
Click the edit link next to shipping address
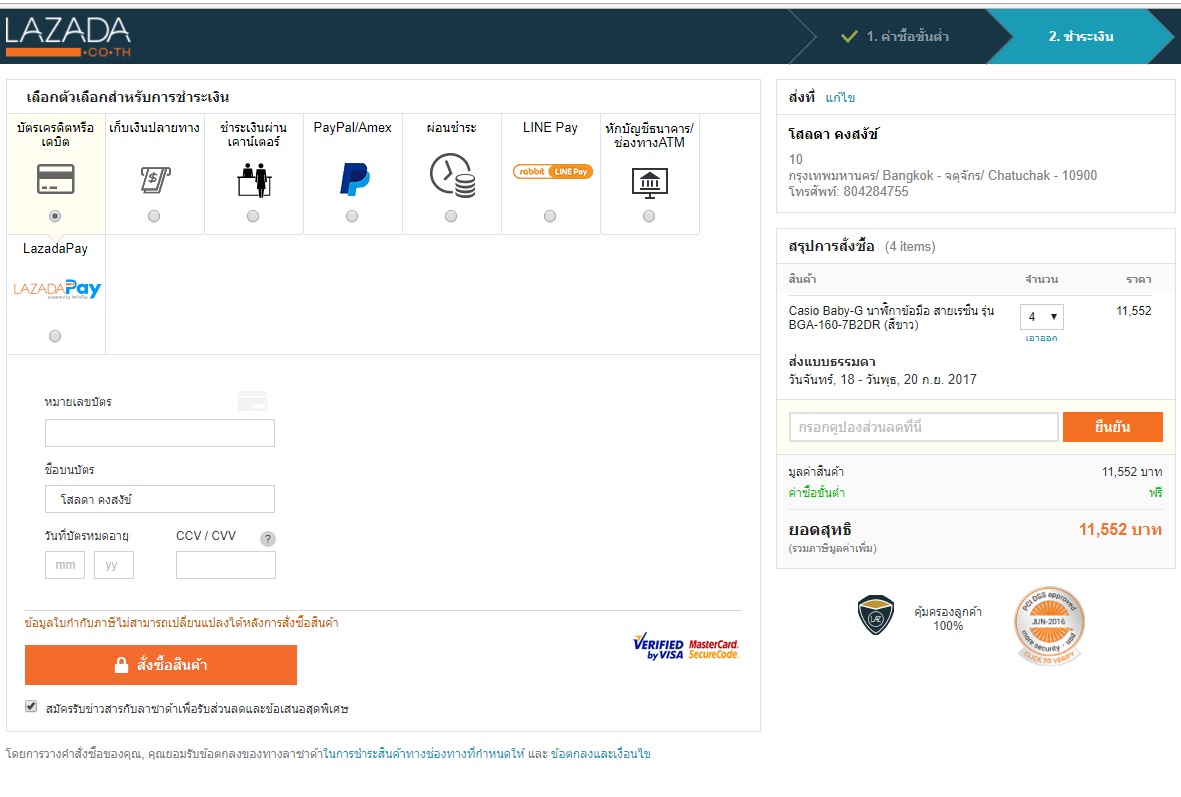pos(840,98)
